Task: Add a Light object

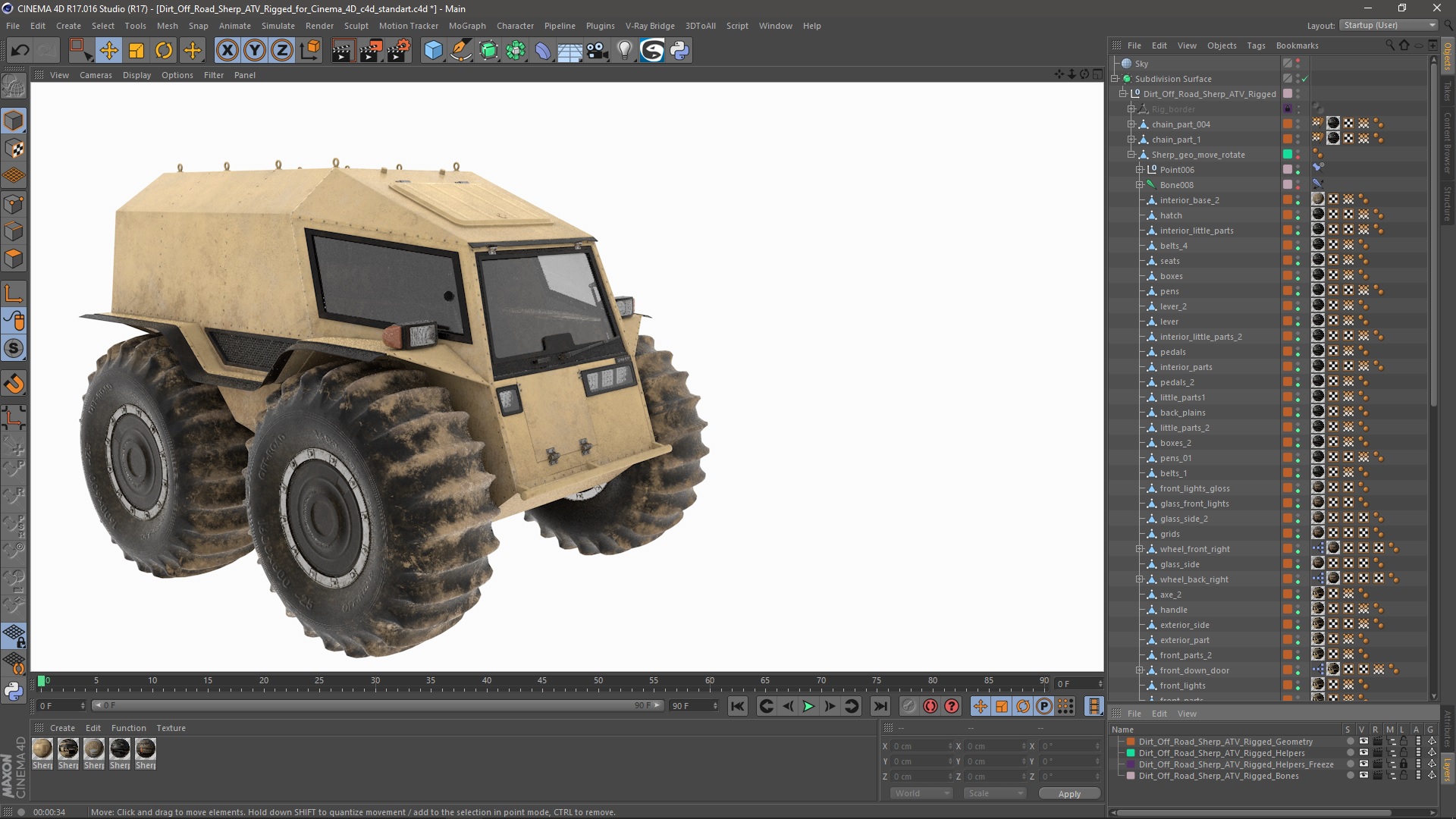Action: pos(624,51)
